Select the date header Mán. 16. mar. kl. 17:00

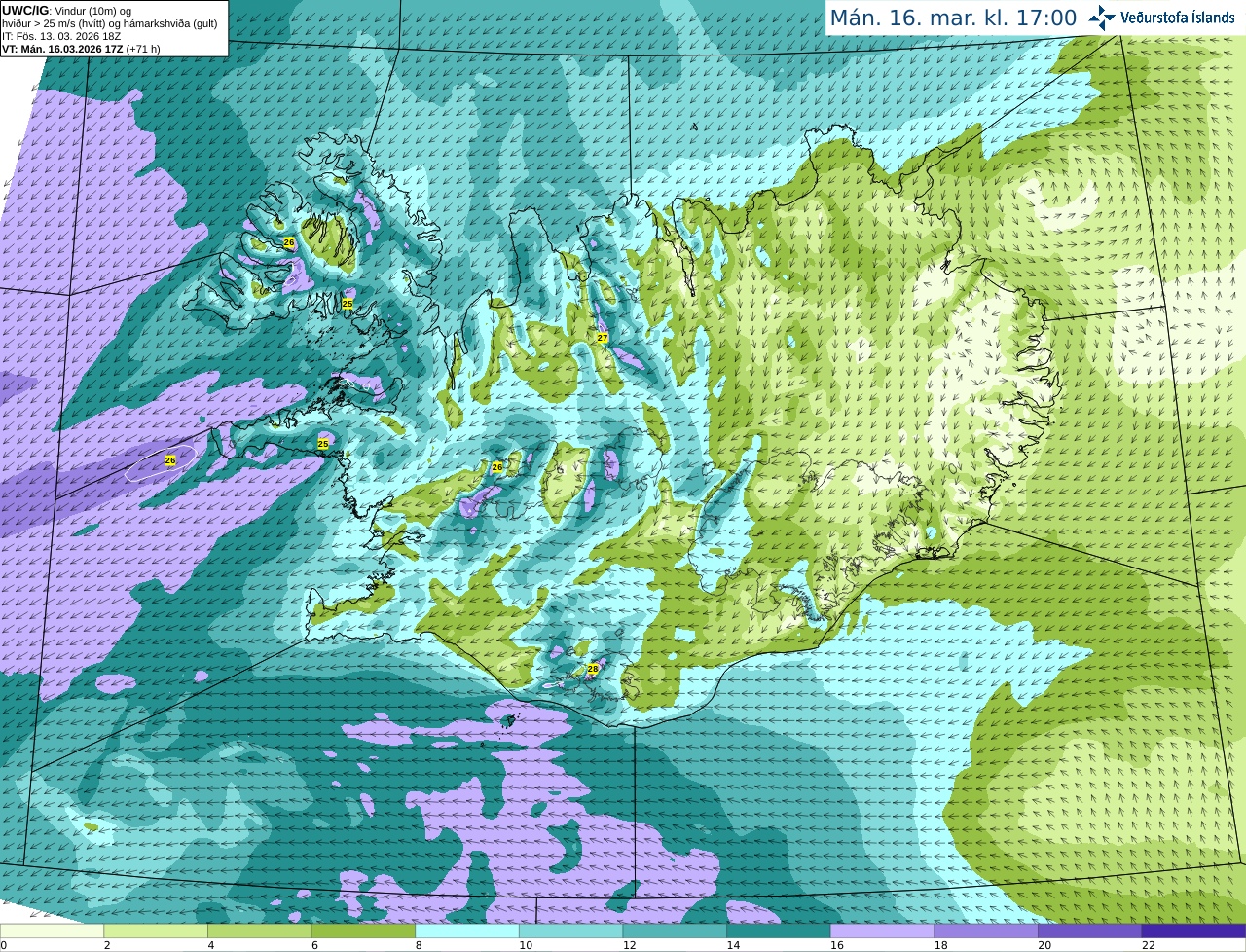click(x=953, y=18)
